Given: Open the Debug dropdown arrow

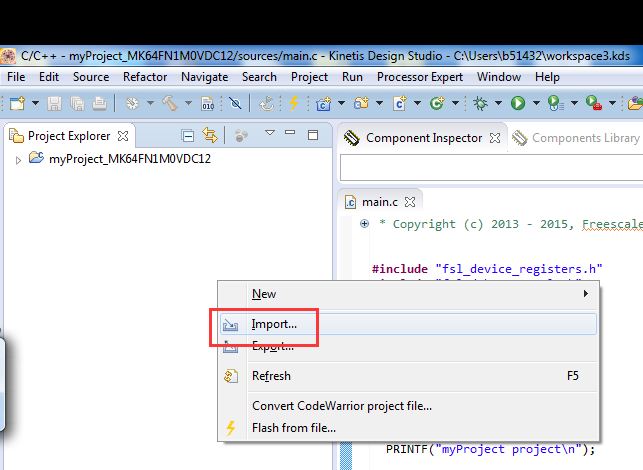Looking at the screenshot, I should (x=498, y=103).
